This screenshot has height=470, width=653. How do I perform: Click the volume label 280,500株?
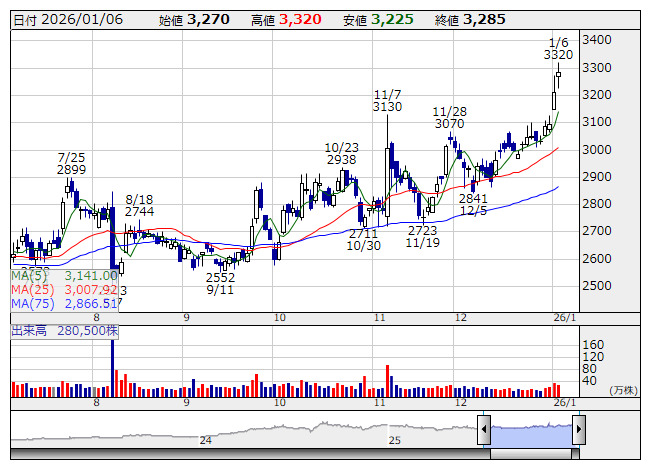(87, 331)
